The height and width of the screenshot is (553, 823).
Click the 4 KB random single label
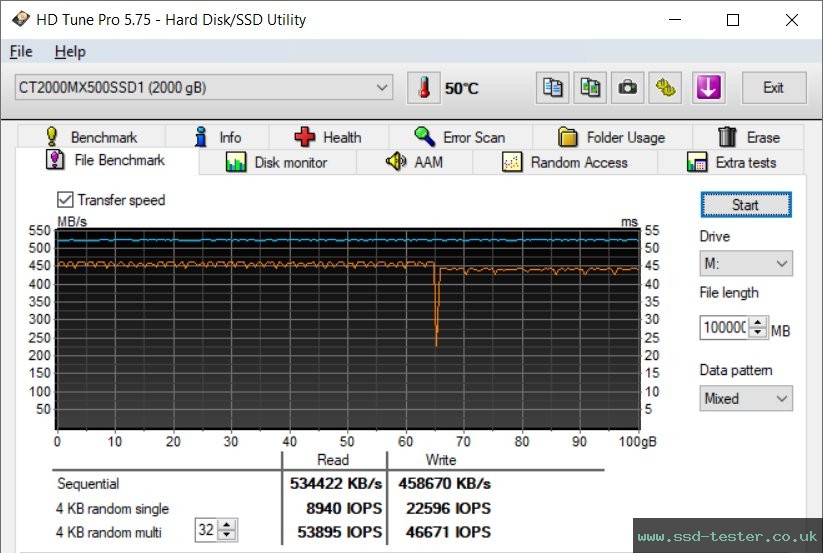coord(112,508)
